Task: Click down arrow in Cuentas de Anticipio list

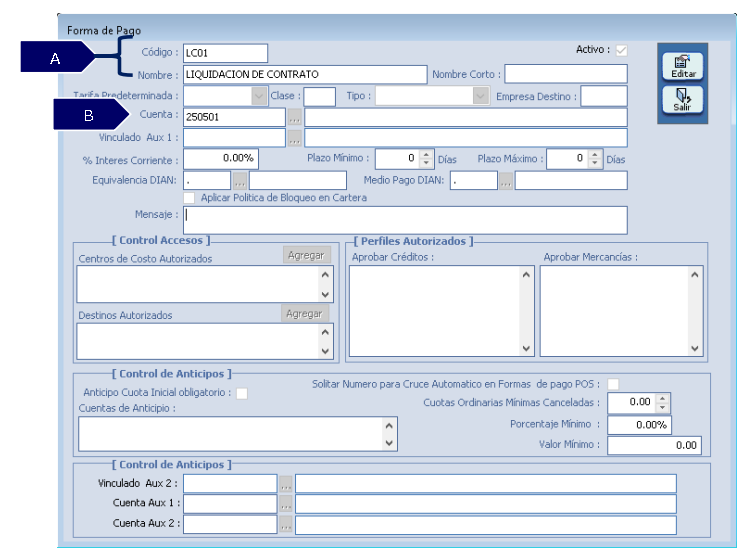Action: click(x=389, y=443)
